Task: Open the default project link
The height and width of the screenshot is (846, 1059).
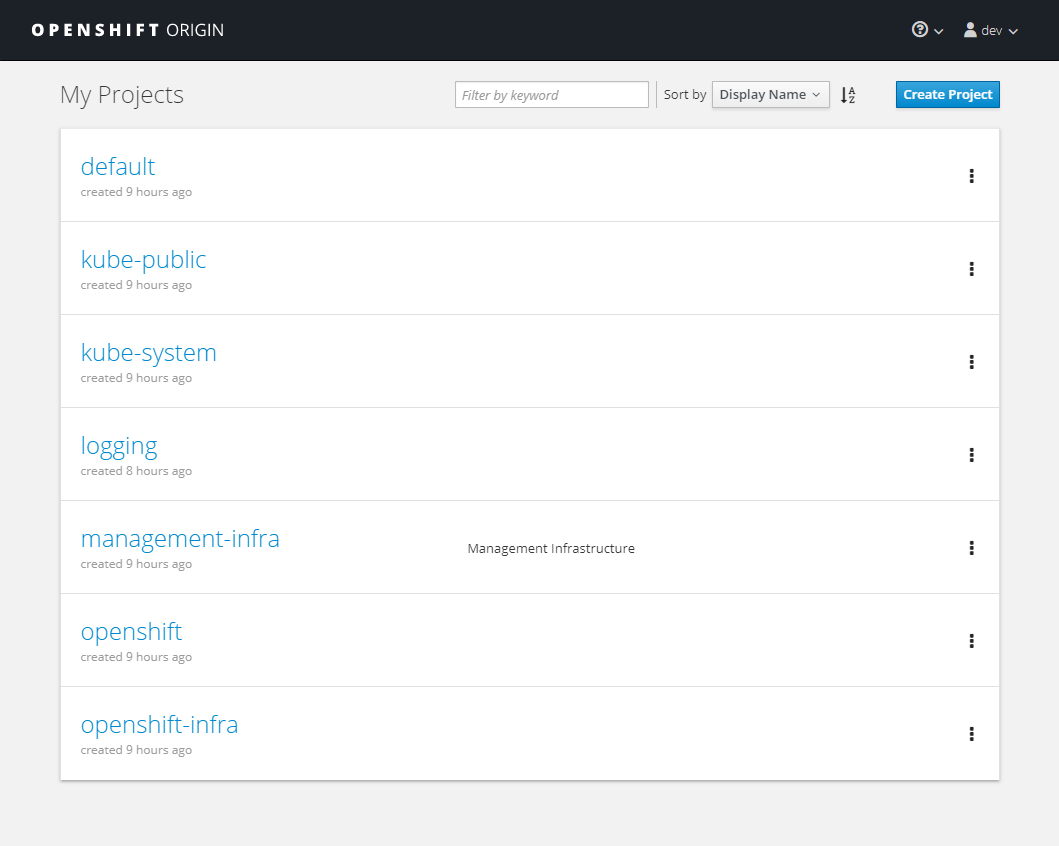Action: (x=118, y=167)
